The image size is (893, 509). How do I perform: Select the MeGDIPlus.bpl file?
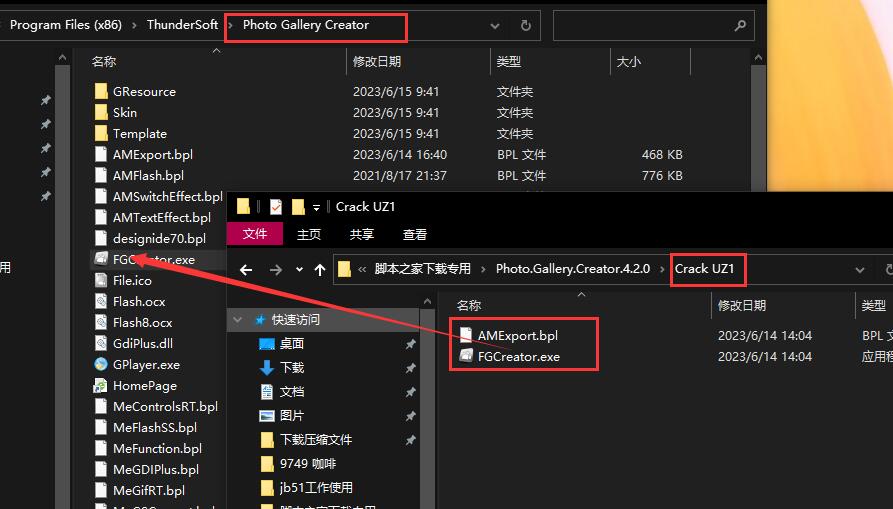pos(147,470)
